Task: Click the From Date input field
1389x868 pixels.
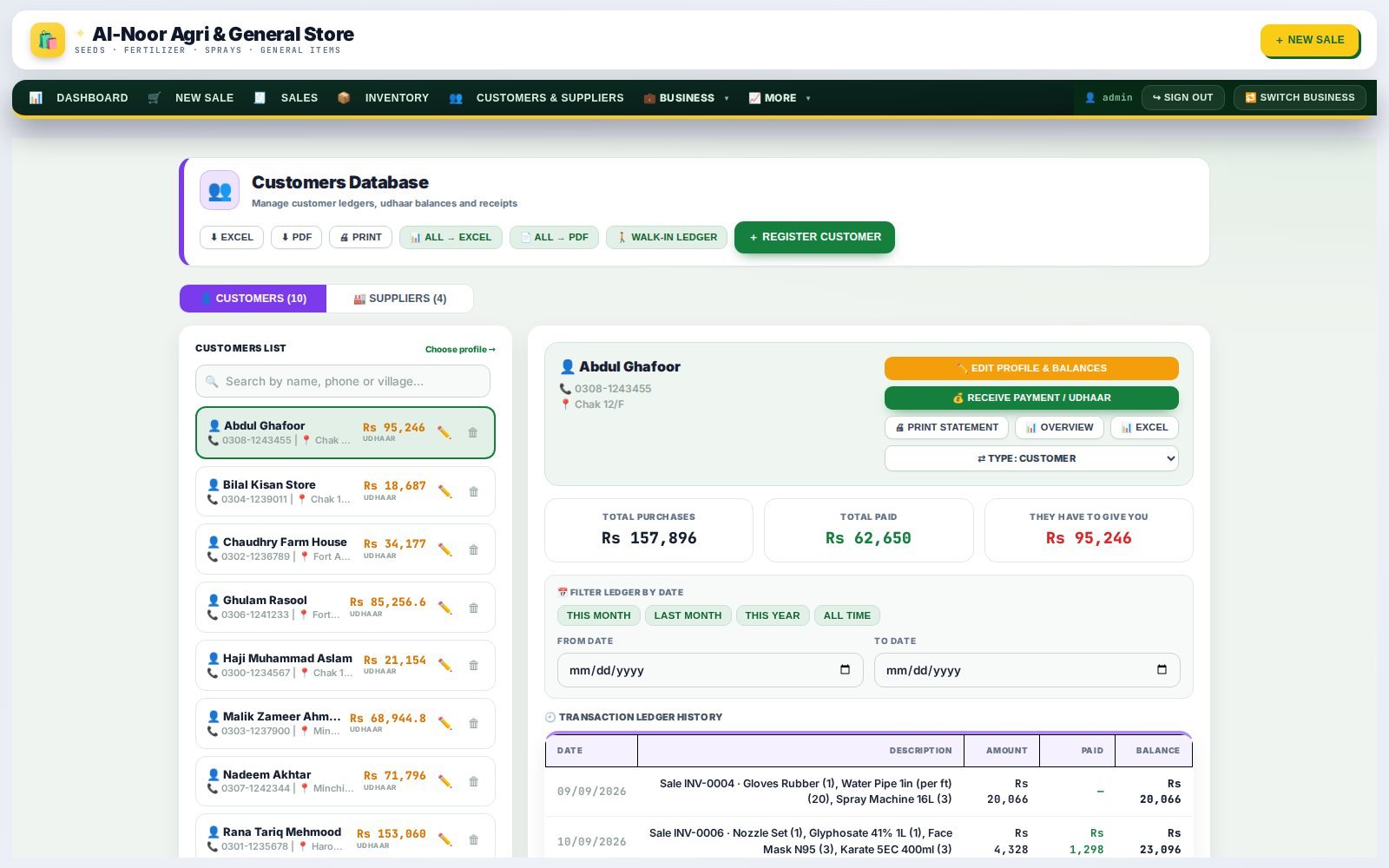Action: [x=710, y=670]
